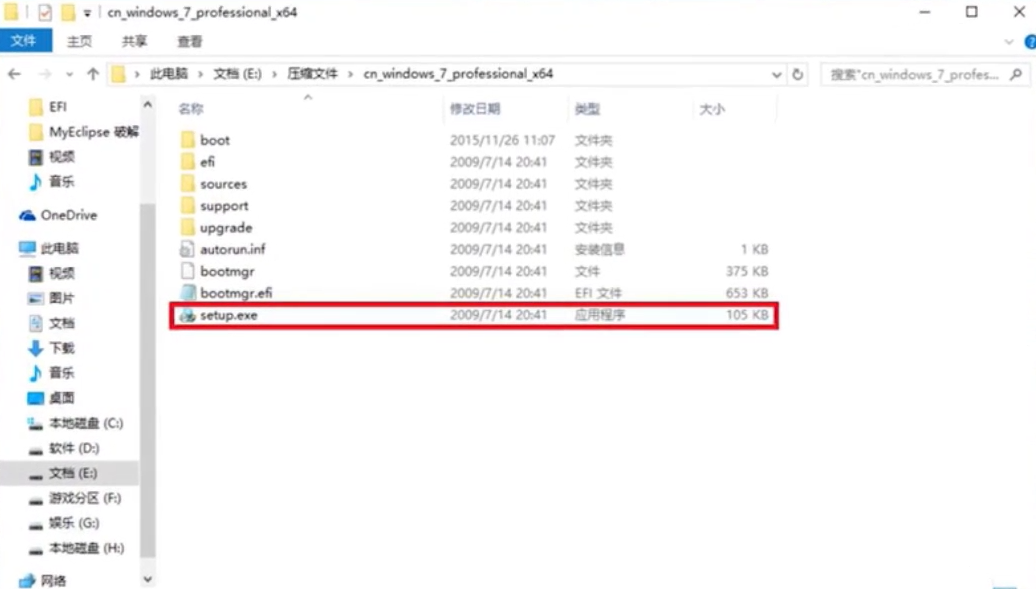The height and width of the screenshot is (589, 1036).
Task: Select the sources folder icon
Action: click(x=188, y=183)
